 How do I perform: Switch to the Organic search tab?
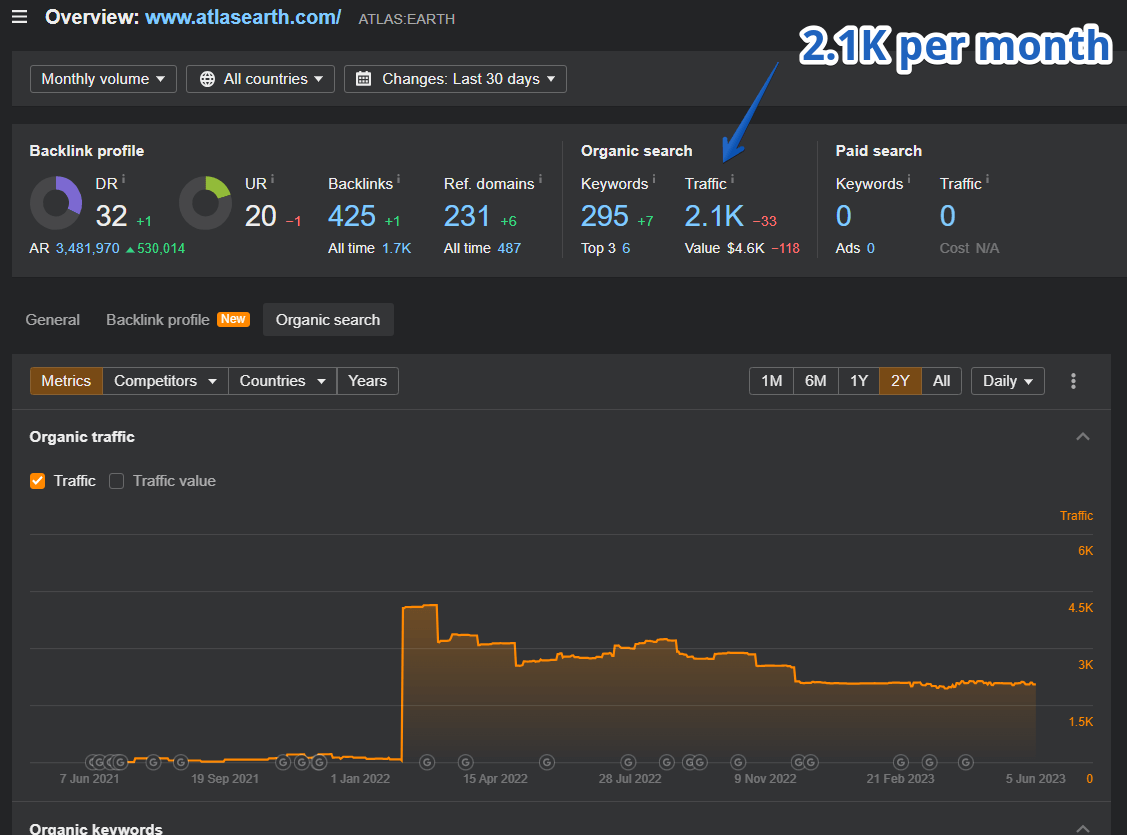point(328,320)
